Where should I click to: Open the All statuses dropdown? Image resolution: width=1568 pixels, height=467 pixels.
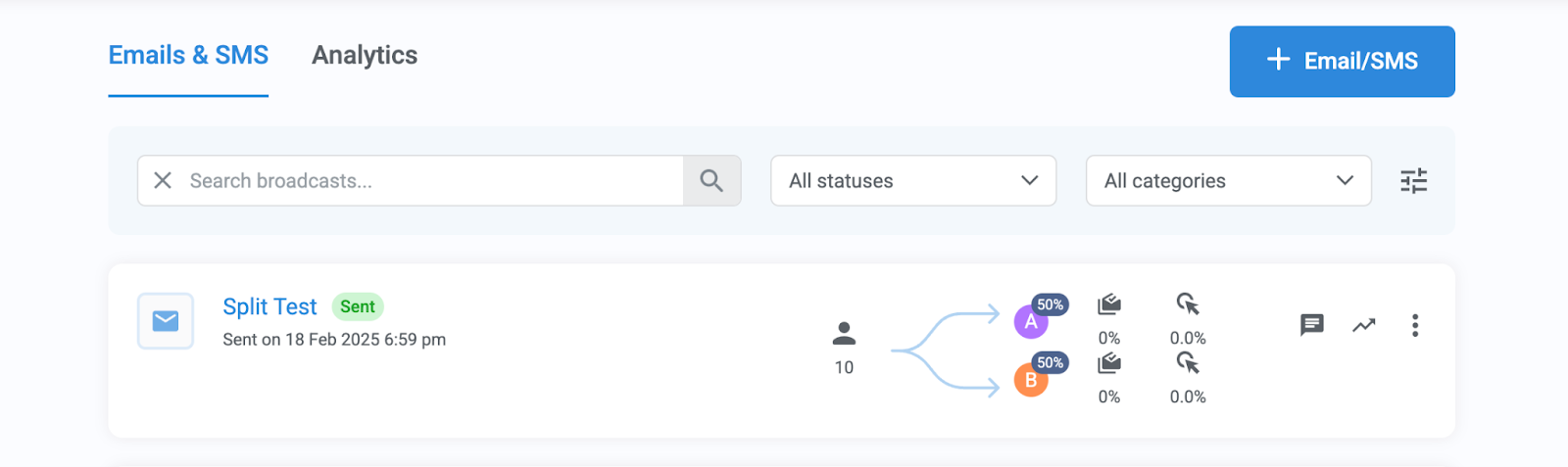pos(913,180)
